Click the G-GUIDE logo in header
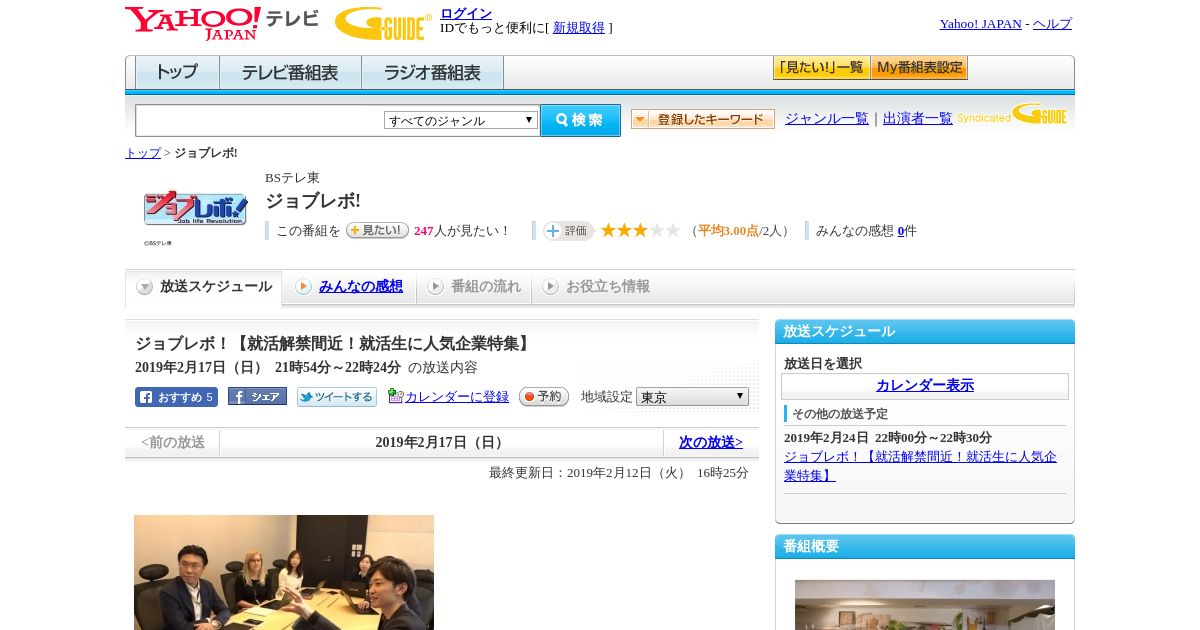The width and height of the screenshot is (1200, 630). tap(383, 24)
